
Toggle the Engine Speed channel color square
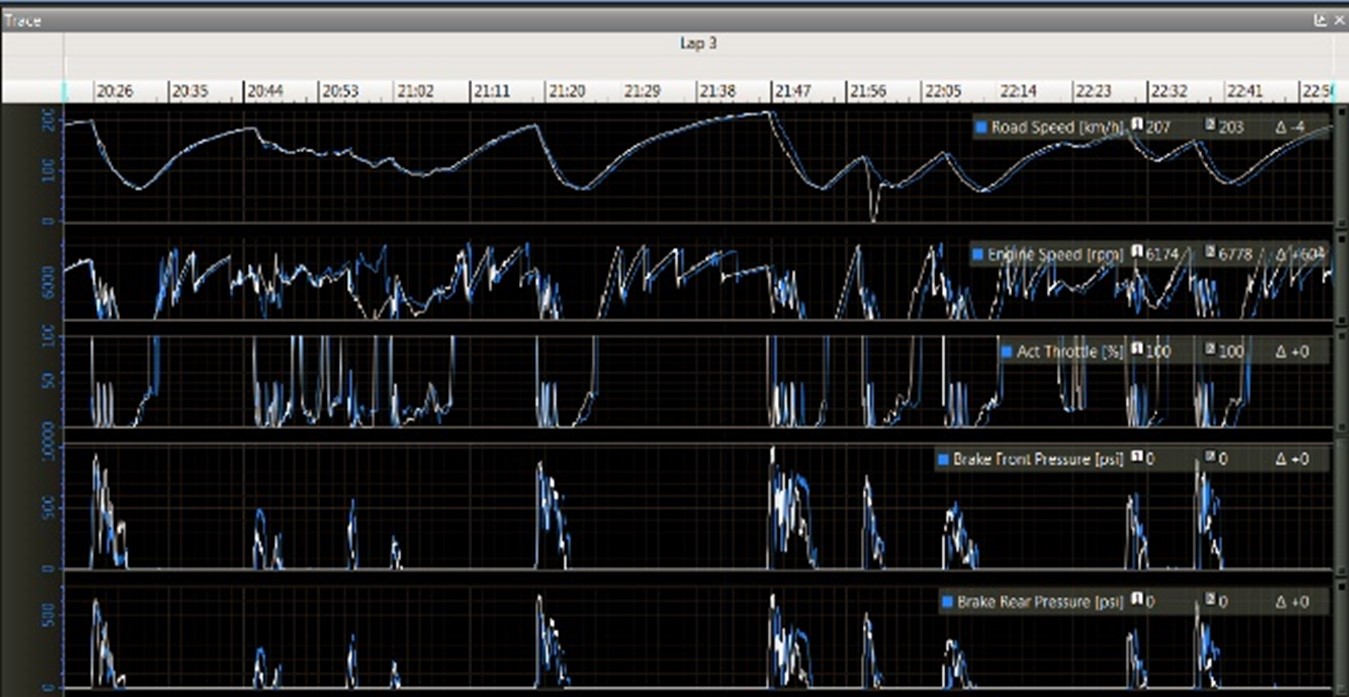[979, 255]
